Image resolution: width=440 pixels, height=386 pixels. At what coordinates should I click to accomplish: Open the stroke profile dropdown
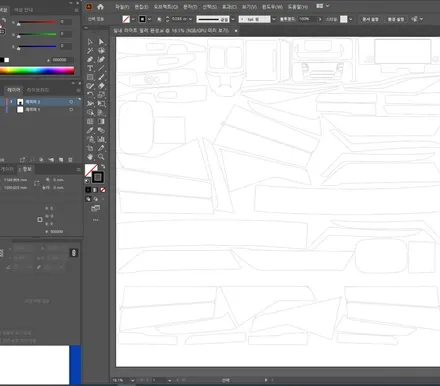coord(233,19)
